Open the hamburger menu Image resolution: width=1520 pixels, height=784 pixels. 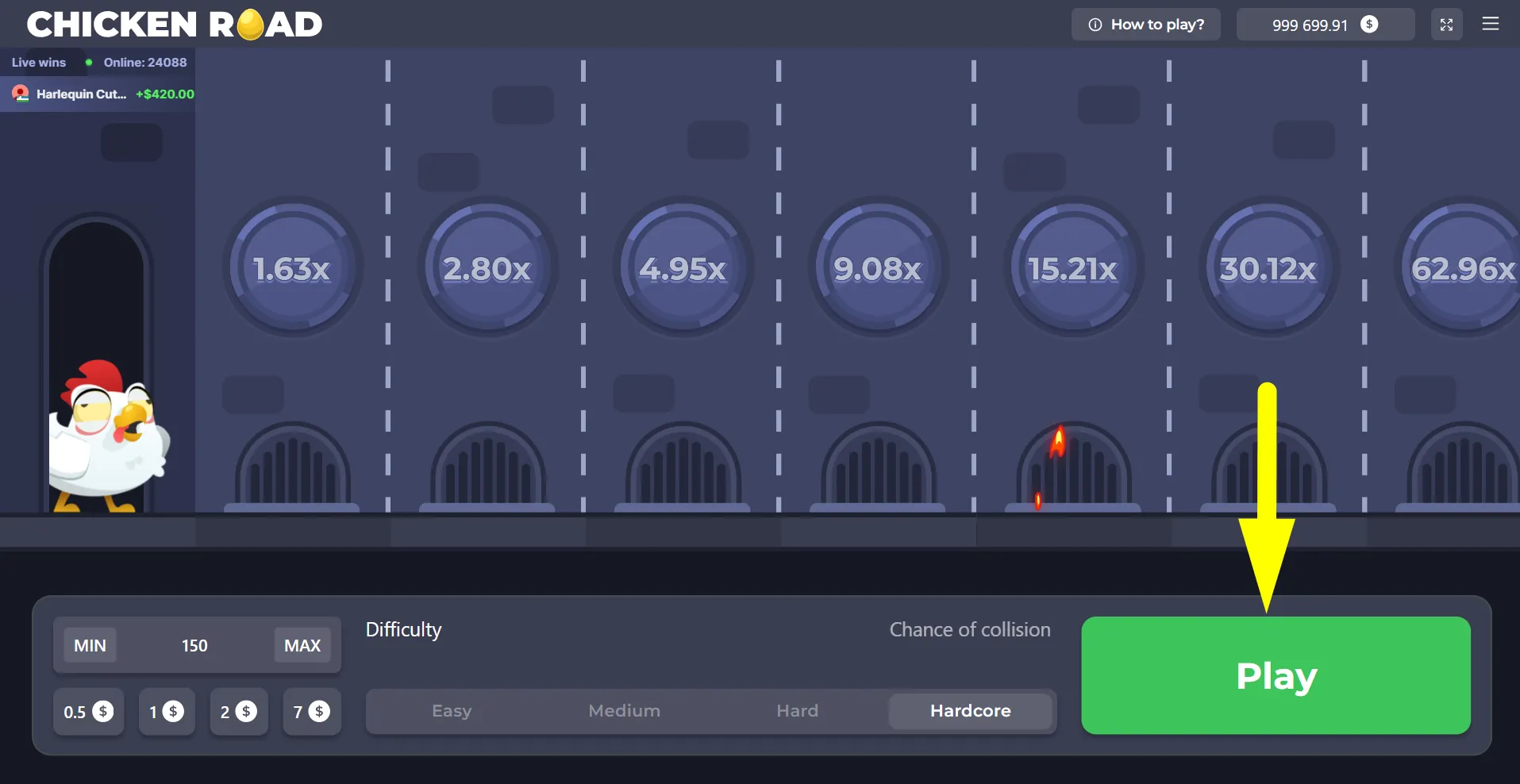pos(1491,24)
